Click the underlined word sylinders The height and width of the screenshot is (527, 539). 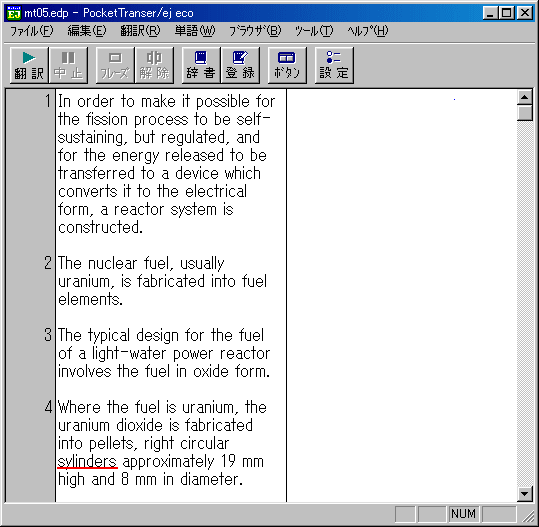click(87, 461)
